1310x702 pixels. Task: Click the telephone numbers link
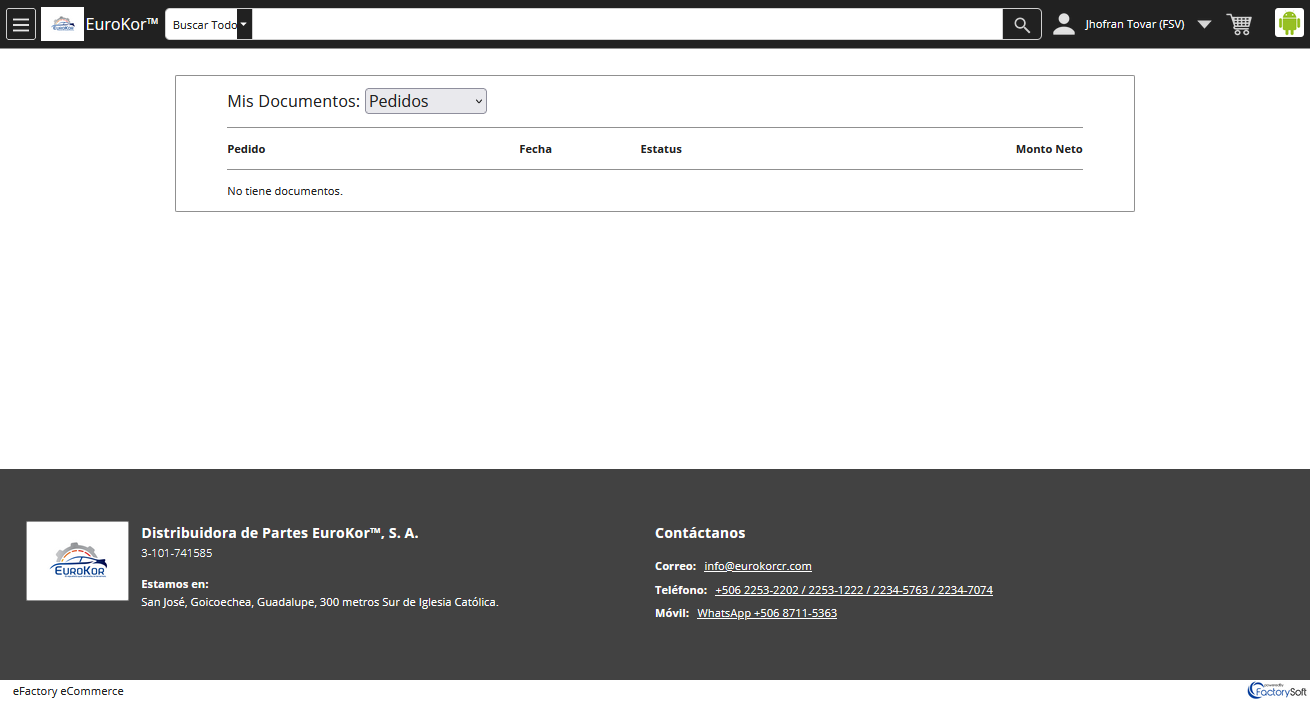[x=854, y=590]
